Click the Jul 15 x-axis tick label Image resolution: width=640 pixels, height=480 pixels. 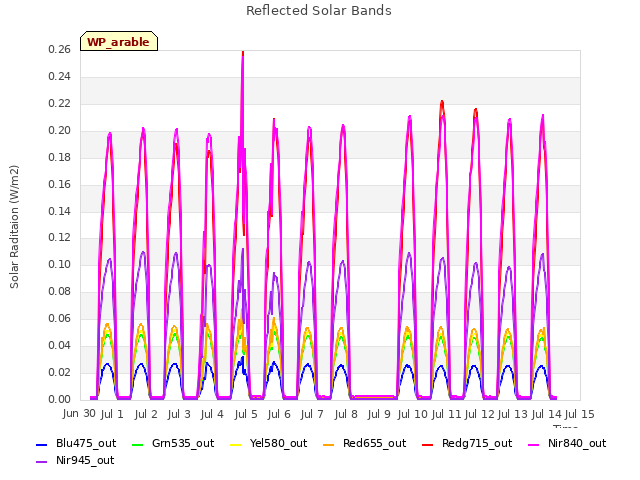tap(580, 414)
